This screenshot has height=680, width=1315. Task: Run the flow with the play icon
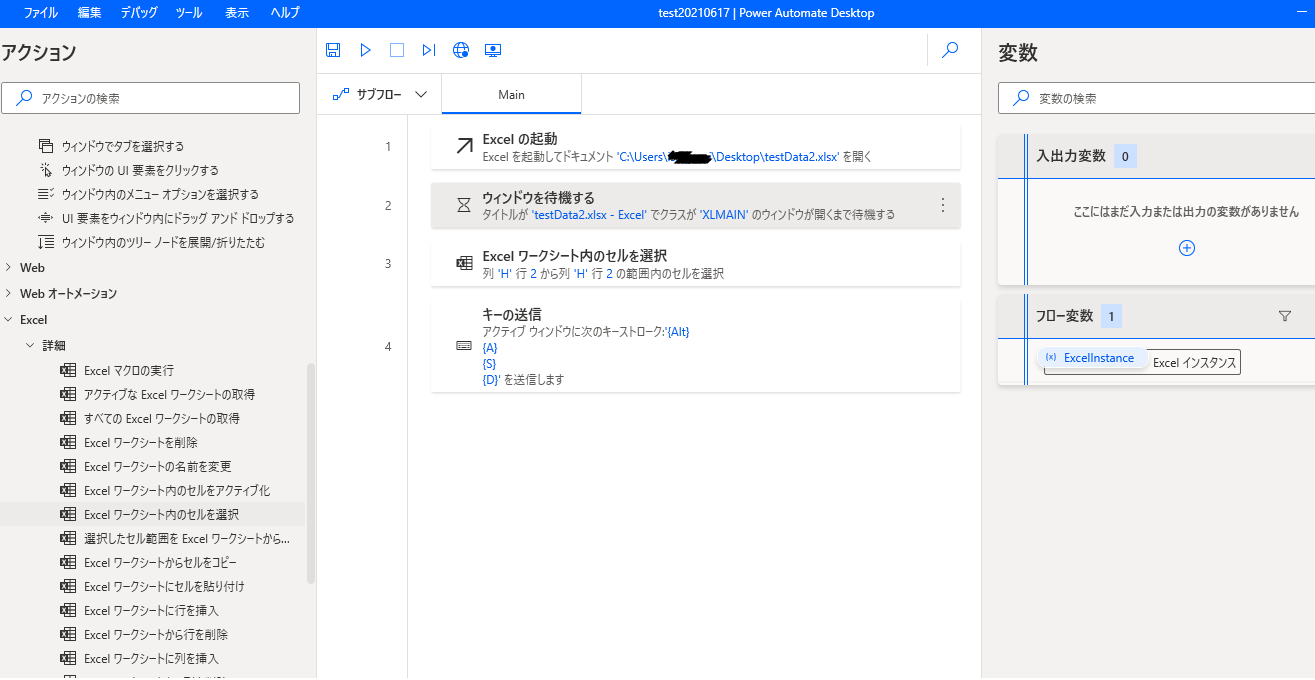point(366,50)
